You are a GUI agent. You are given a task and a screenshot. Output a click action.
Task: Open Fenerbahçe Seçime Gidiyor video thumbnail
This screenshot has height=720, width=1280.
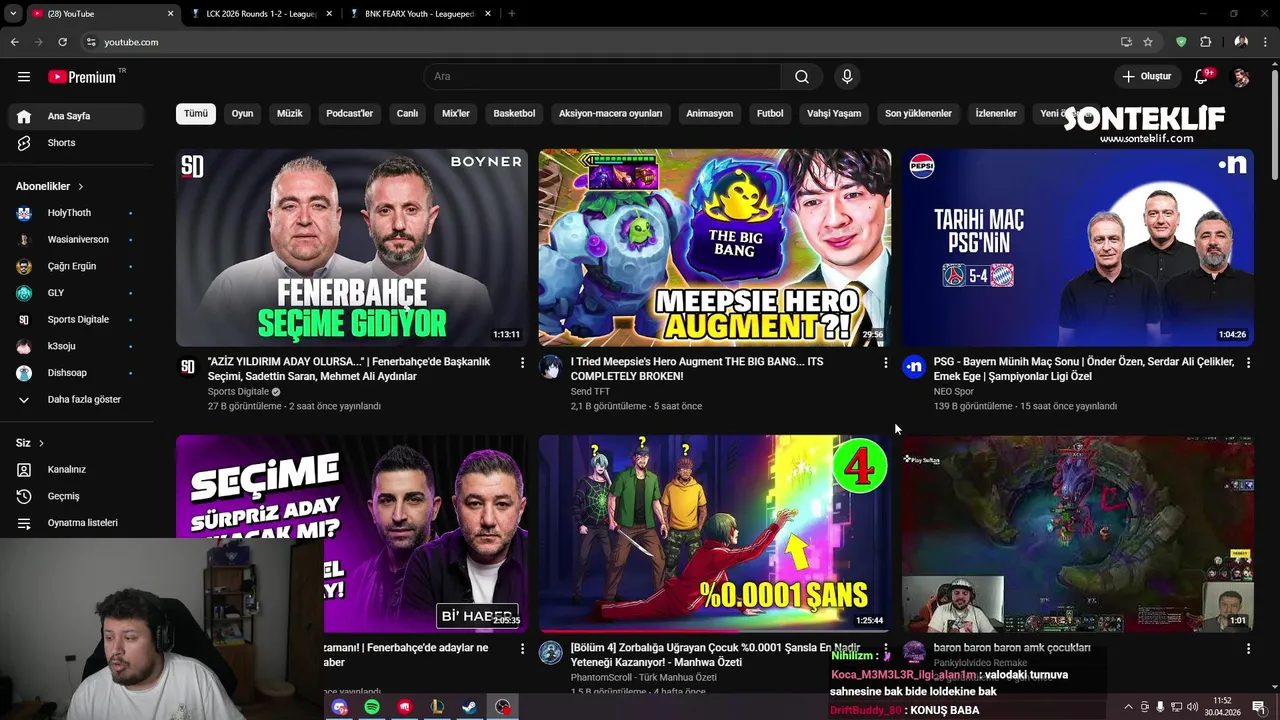352,248
